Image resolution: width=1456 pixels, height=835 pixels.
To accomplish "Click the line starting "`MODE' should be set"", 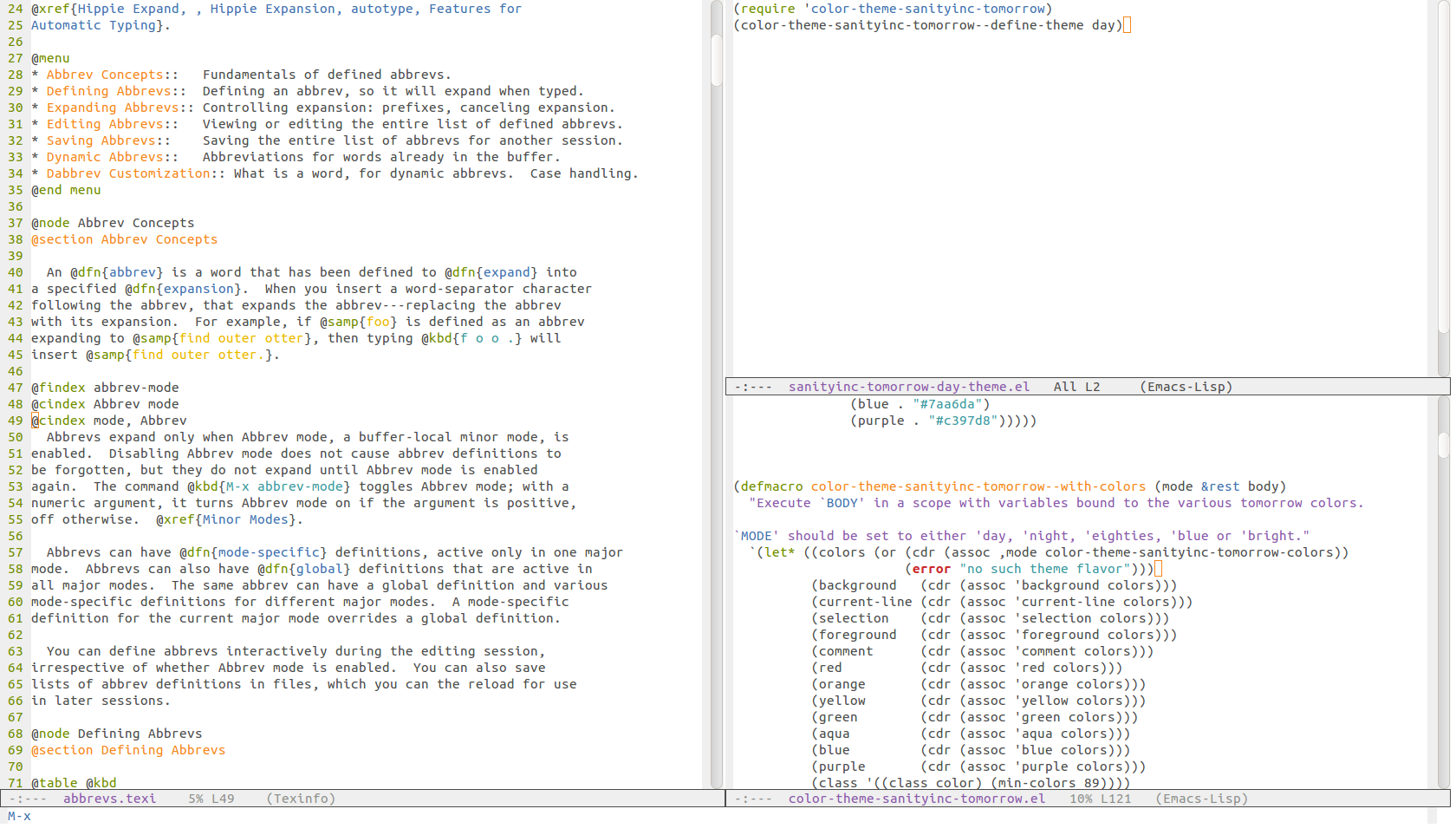I will point(1022,536).
